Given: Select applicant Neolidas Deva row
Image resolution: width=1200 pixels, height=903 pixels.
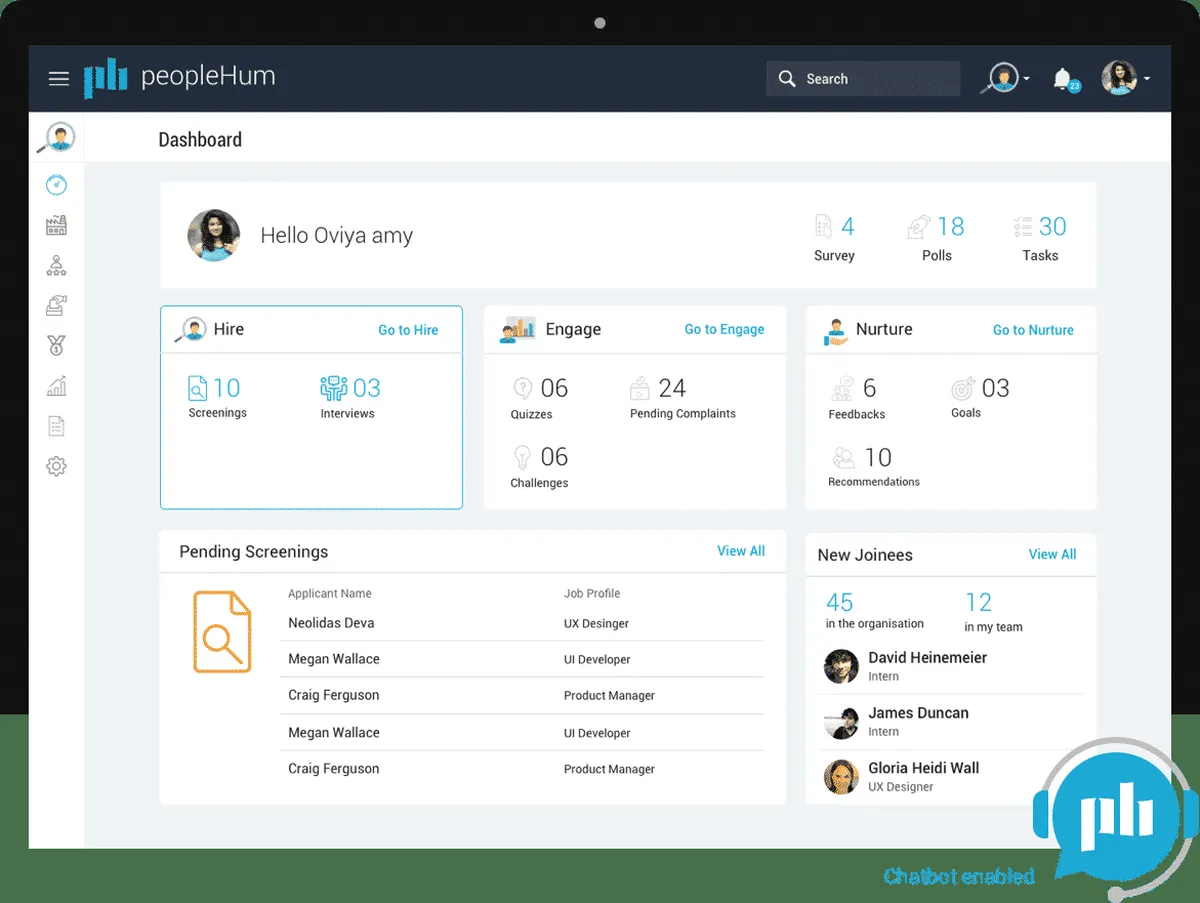Looking at the screenshot, I should coord(331,623).
